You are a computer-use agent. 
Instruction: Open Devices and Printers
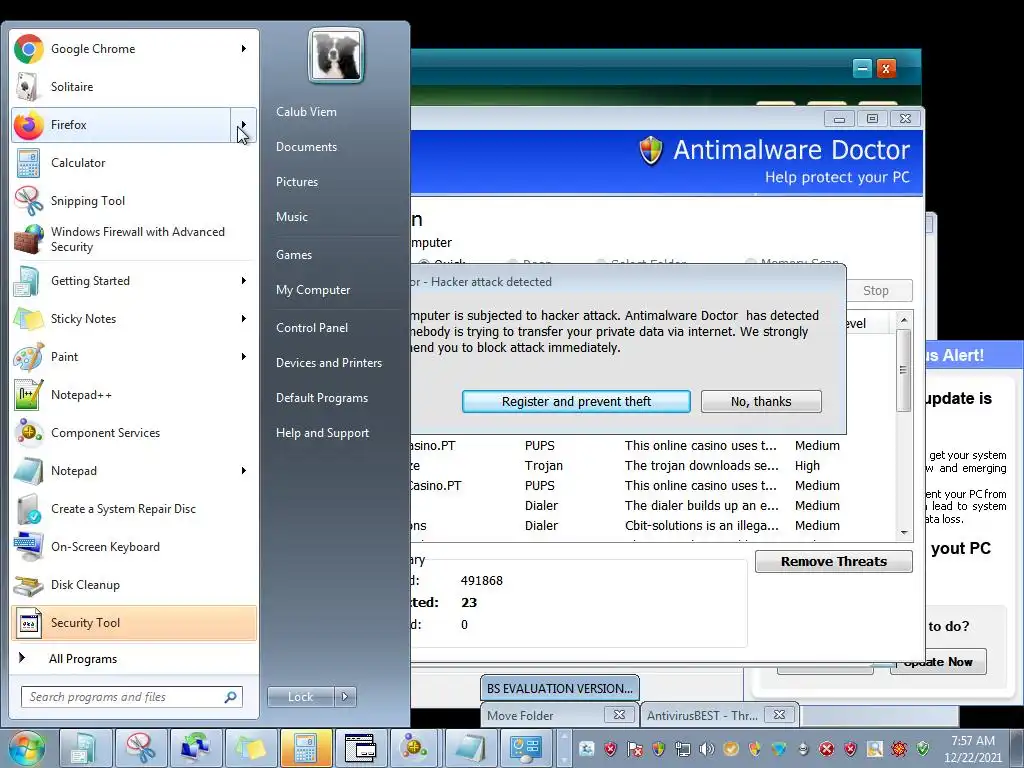[x=328, y=362]
